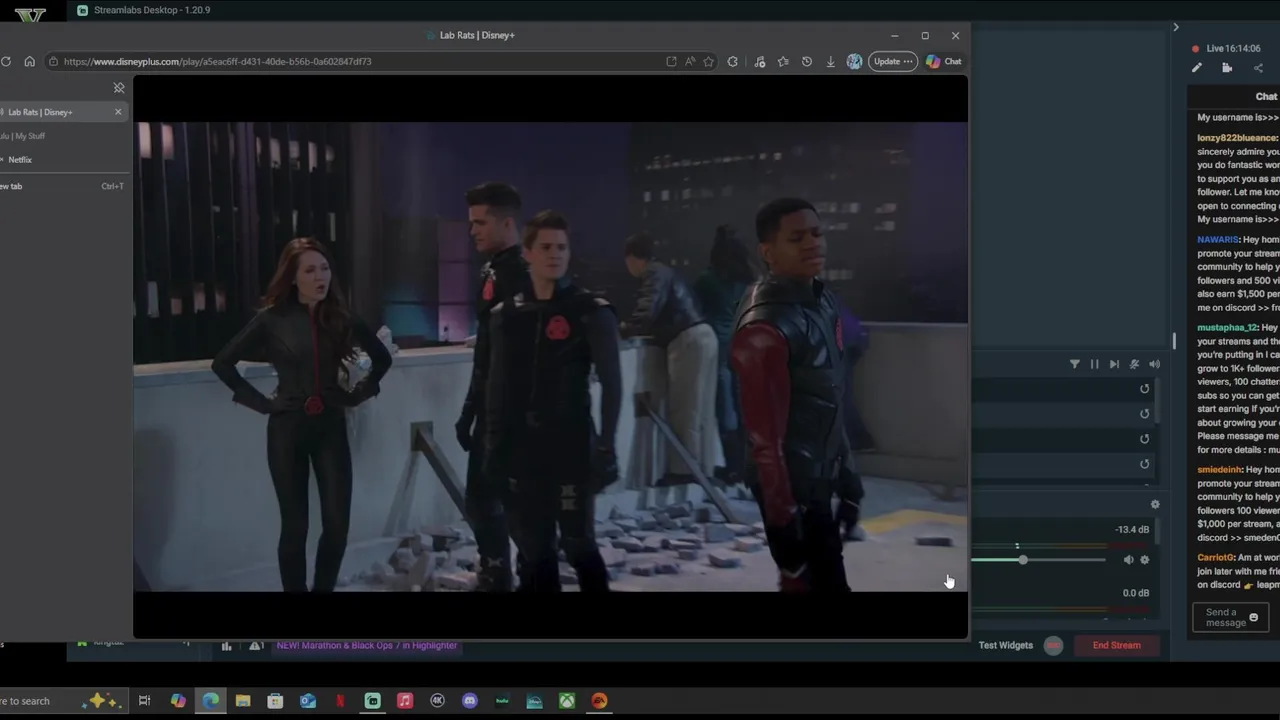Open Discord from taskbar

point(470,701)
